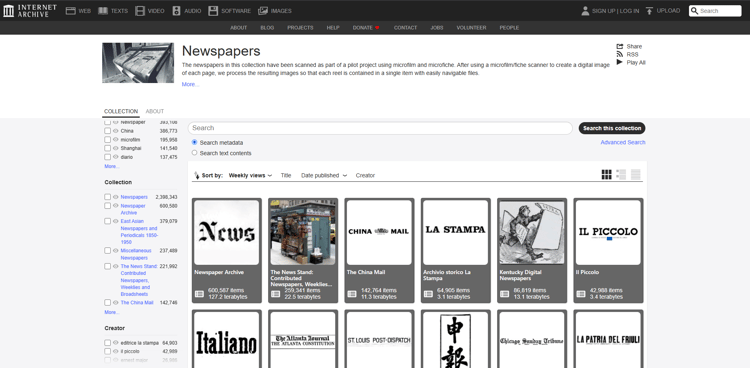Open the Internet Archive home logo
This screenshot has height=368, width=750.
30,11
